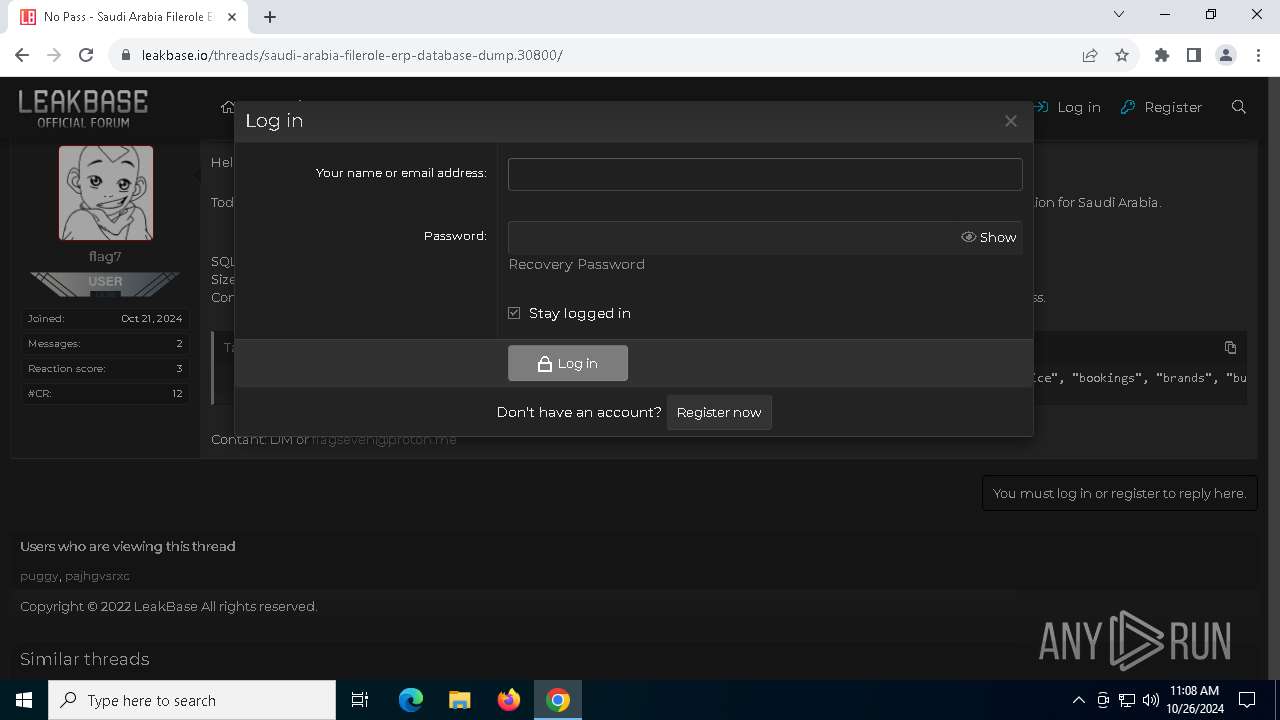Click the LeakBase official forum logo

point(83,108)
